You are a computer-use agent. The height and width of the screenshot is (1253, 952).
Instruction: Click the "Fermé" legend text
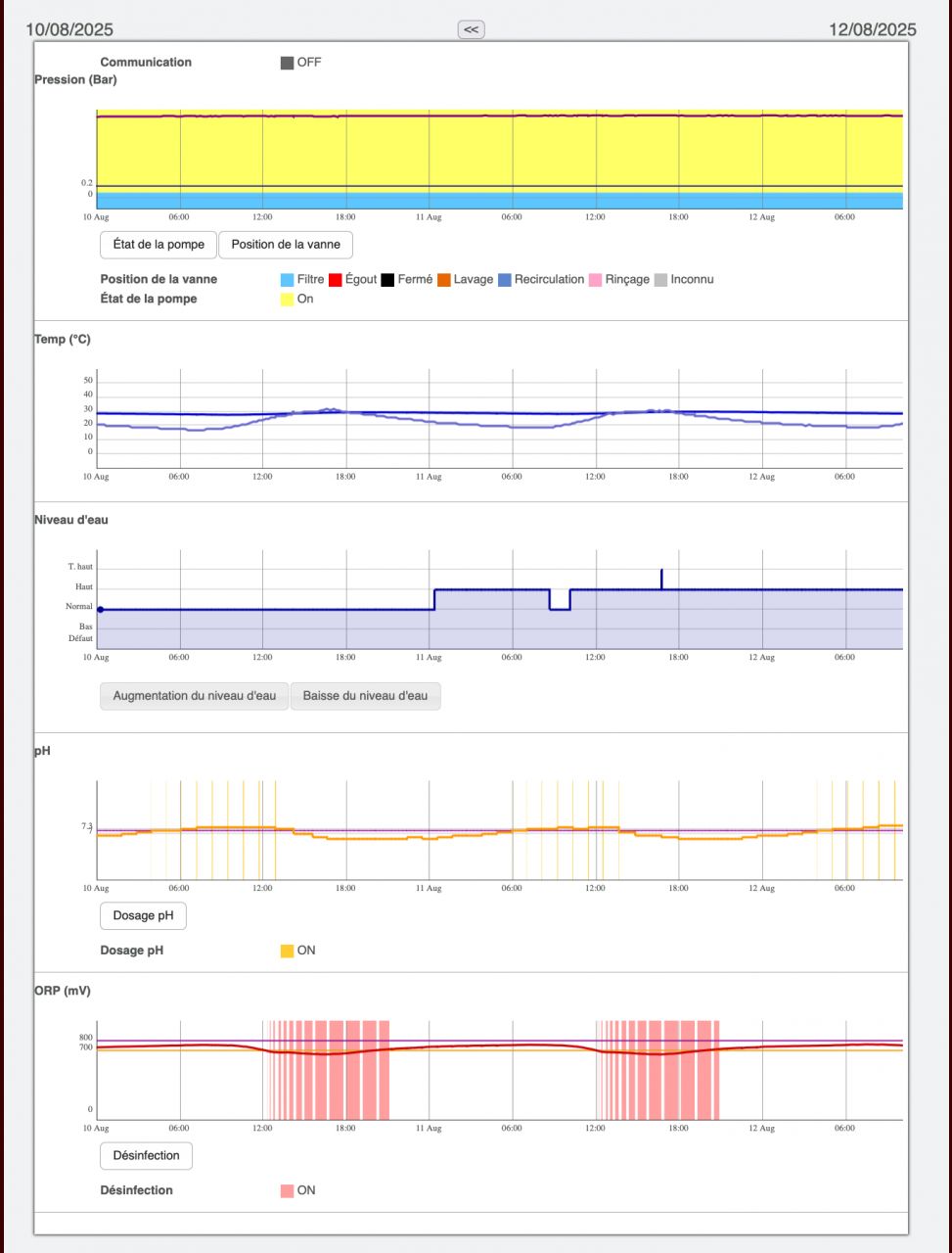tap(415, 280)
